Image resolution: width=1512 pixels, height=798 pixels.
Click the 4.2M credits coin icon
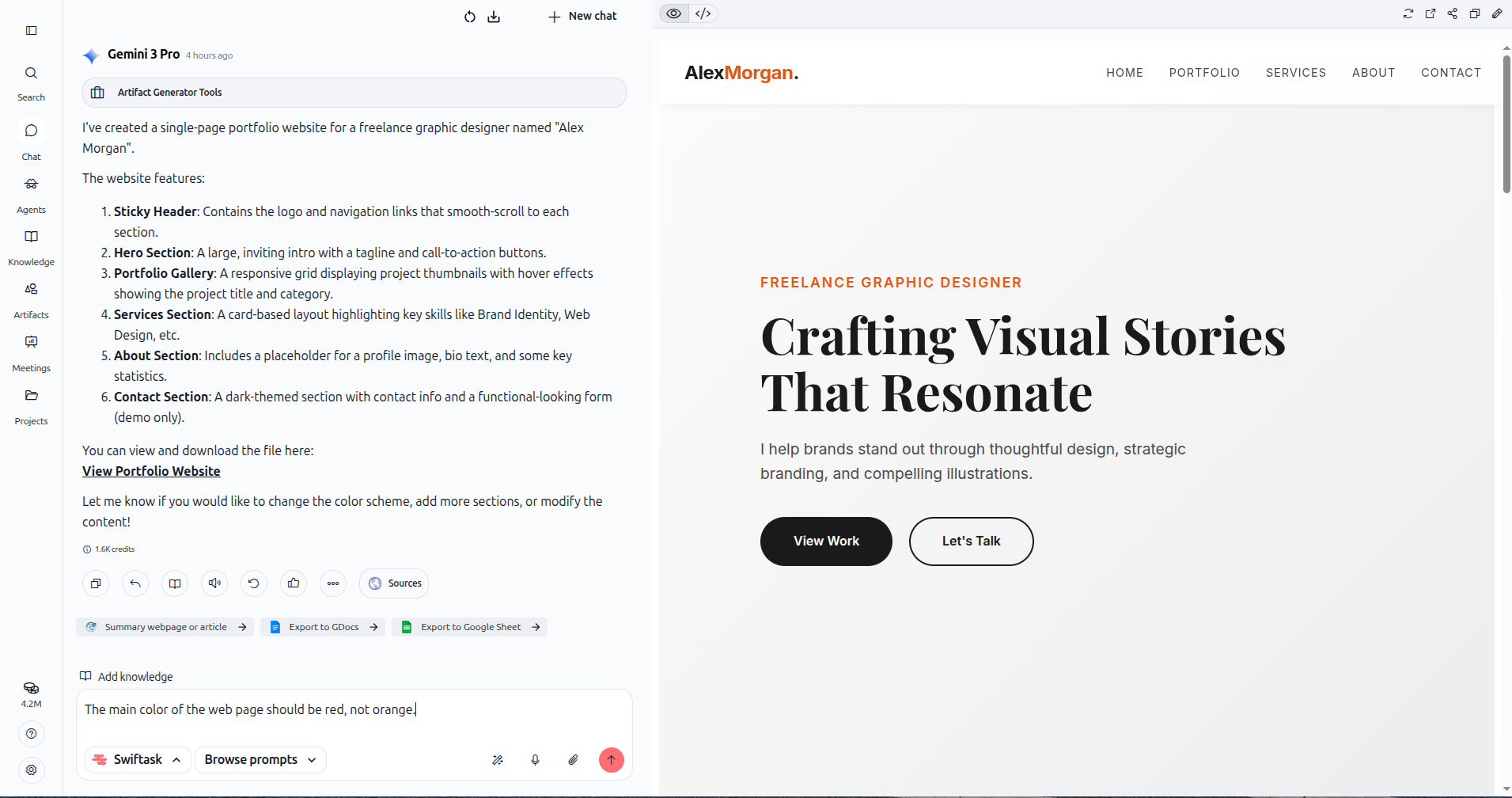click(x=32, y=688)
